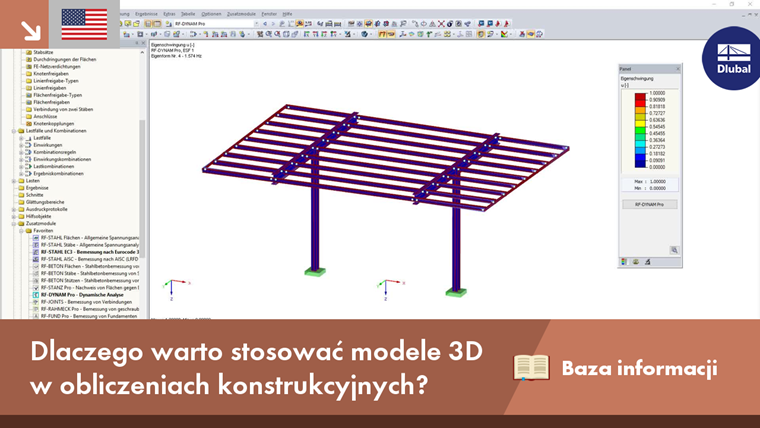Viewport: 760px width, 428px height.
Task: Close the project navigator pane
Action: [x=143, y=43]
